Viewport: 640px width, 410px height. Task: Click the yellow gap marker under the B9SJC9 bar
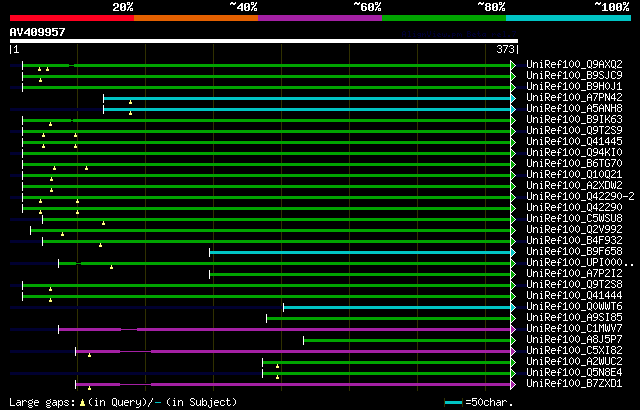pos(40,80)
